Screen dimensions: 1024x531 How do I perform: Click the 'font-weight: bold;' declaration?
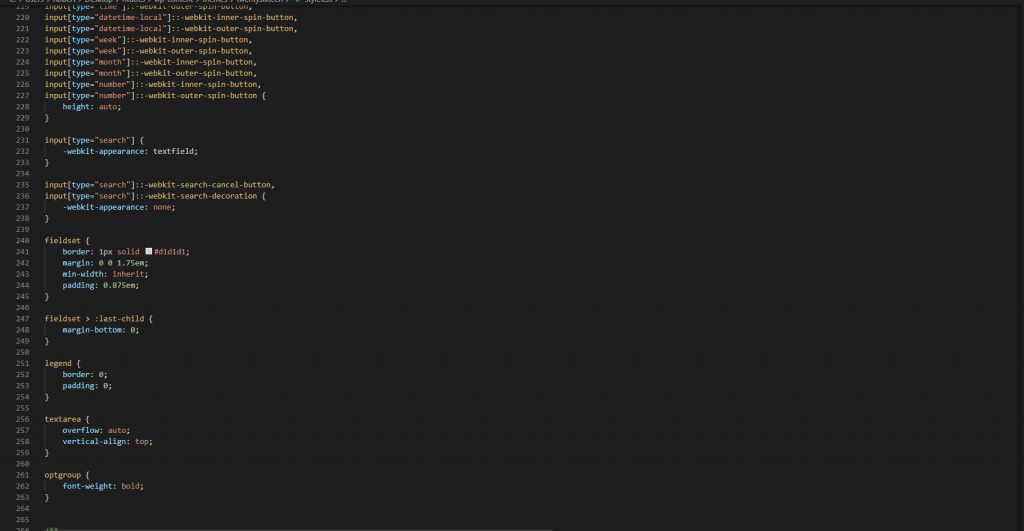[103, 486]
